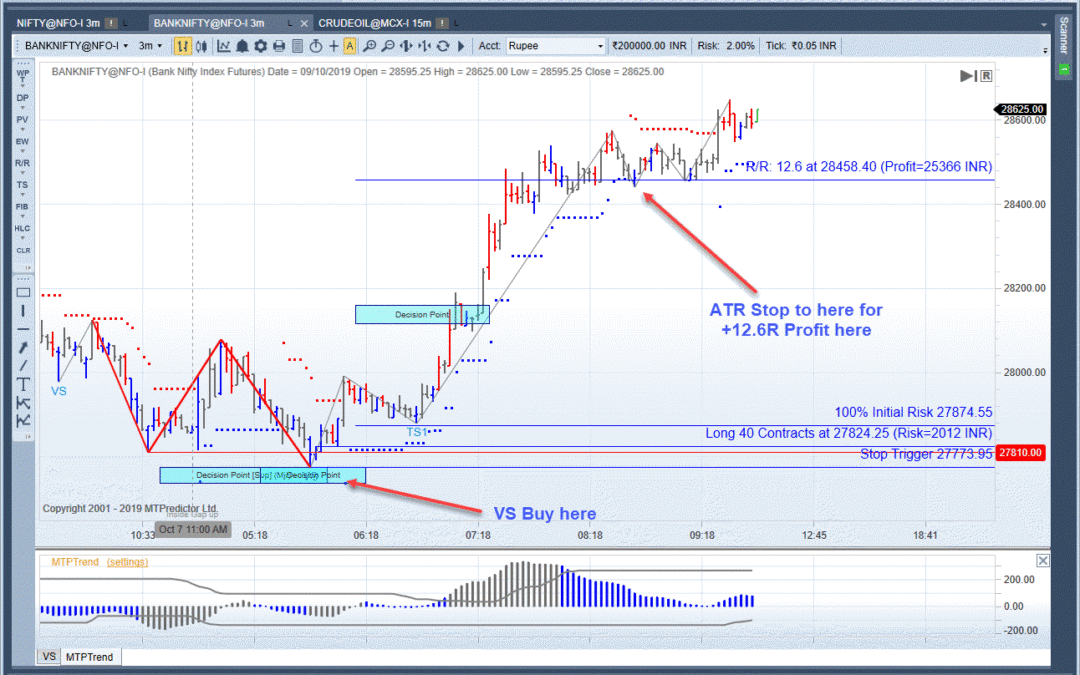The width and height of the screenshot is (1080, 675).
Task: Select the rectangle drawing tool
Action: pyautogui.click(x=23, y=292)
